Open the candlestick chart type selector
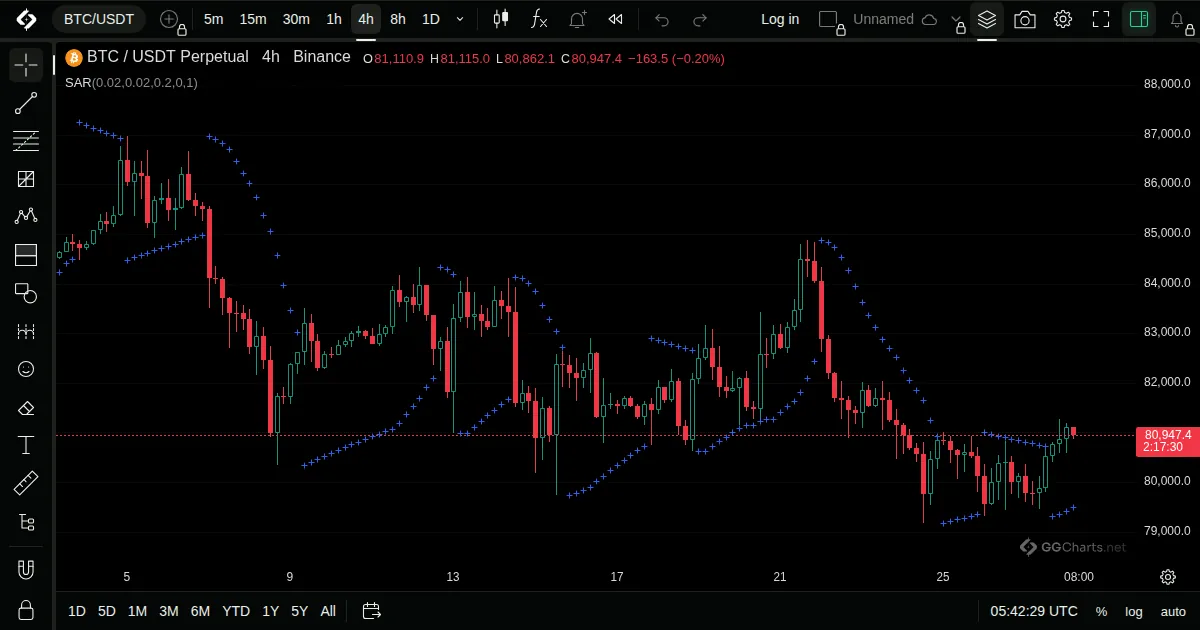Image resolution: width=1200 pixels, height=630 pixels. pos(501,19)
